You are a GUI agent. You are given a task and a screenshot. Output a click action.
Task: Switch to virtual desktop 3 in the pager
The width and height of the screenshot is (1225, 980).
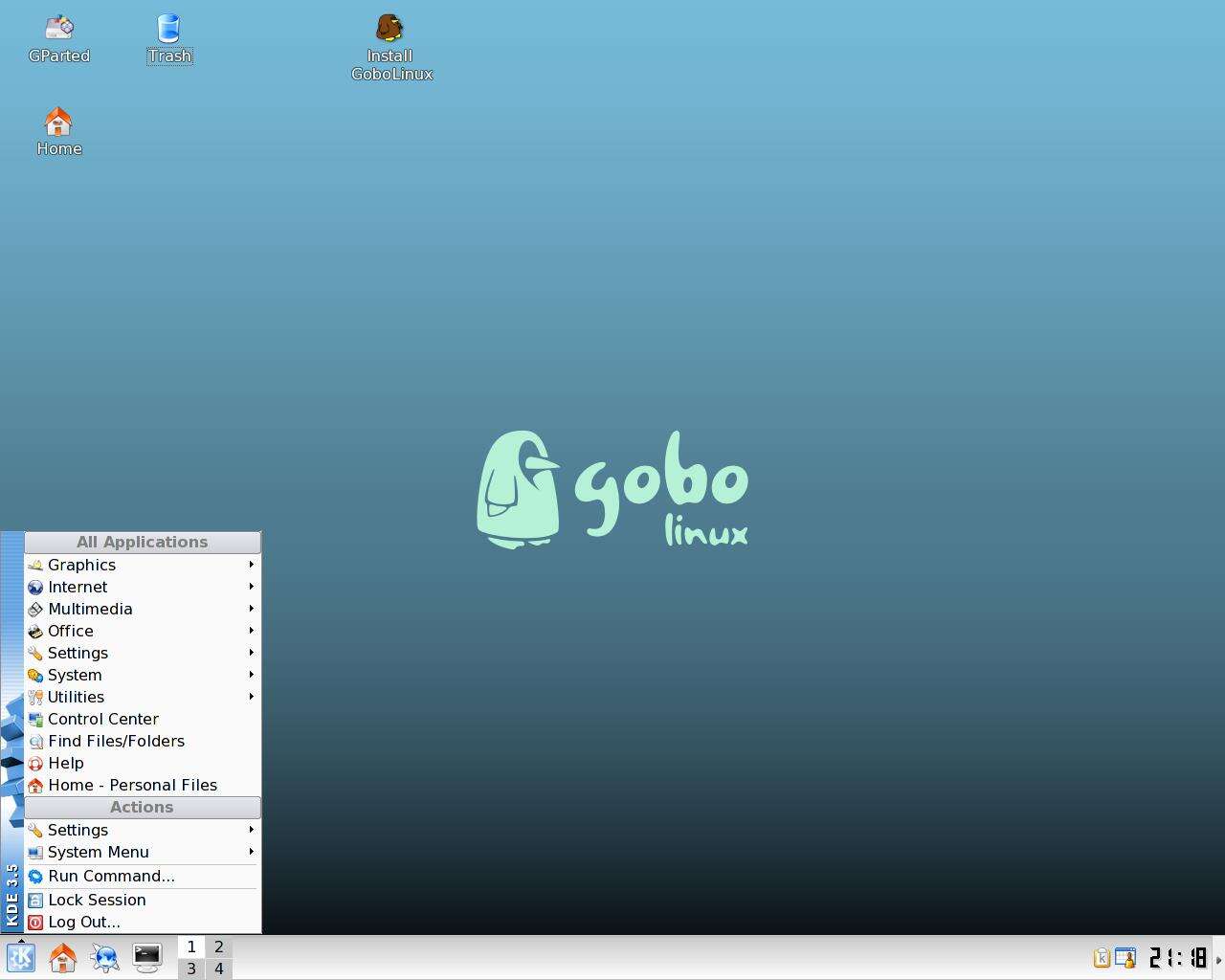coord(191,969)
